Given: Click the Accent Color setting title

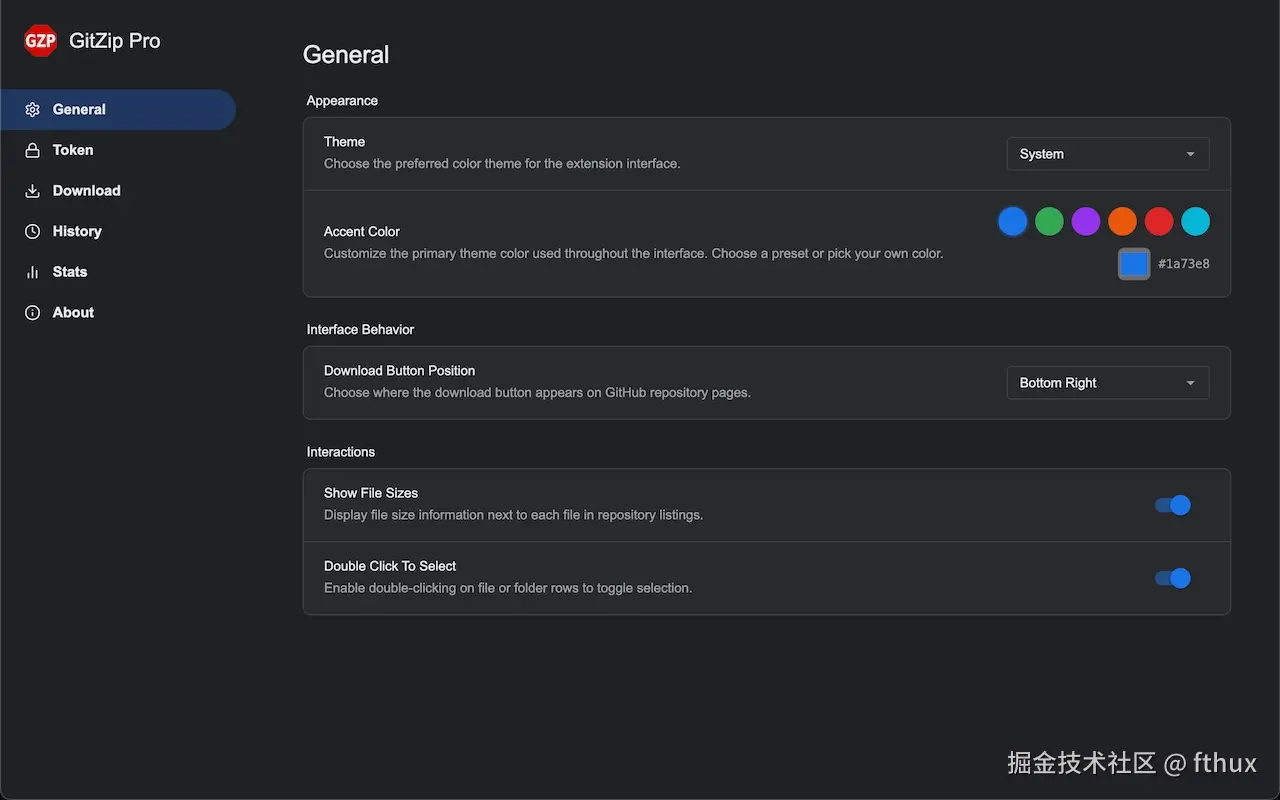Looking at the screenshot, I should click(362, 231).
